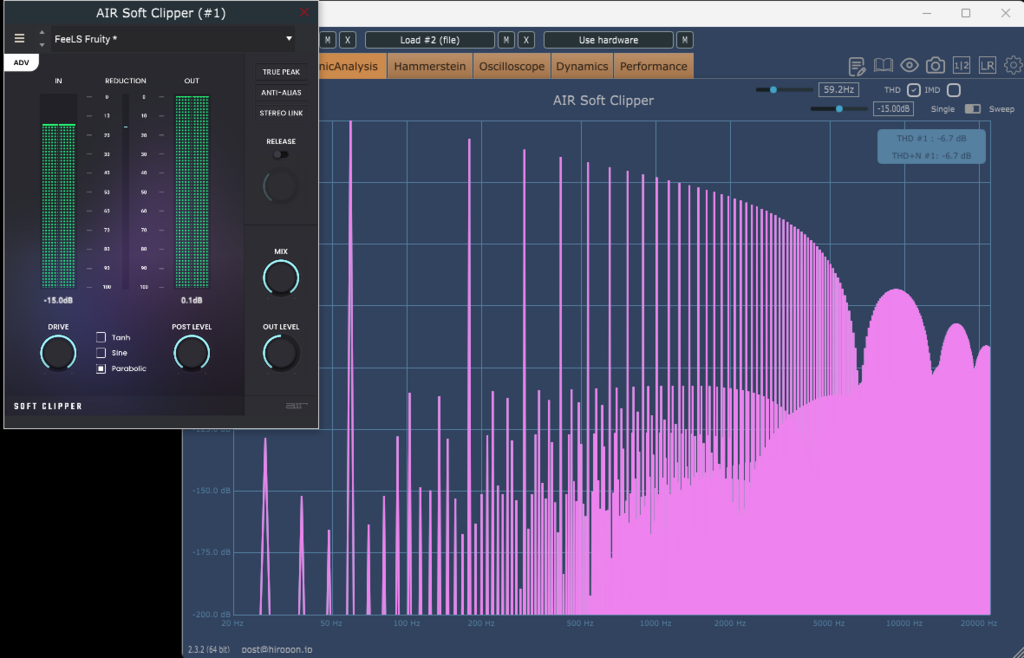The height and width of the screenshot is (658, 1024).
Task: Toggle the Parabolic clipping checkbox
Action: pos(101,368)
